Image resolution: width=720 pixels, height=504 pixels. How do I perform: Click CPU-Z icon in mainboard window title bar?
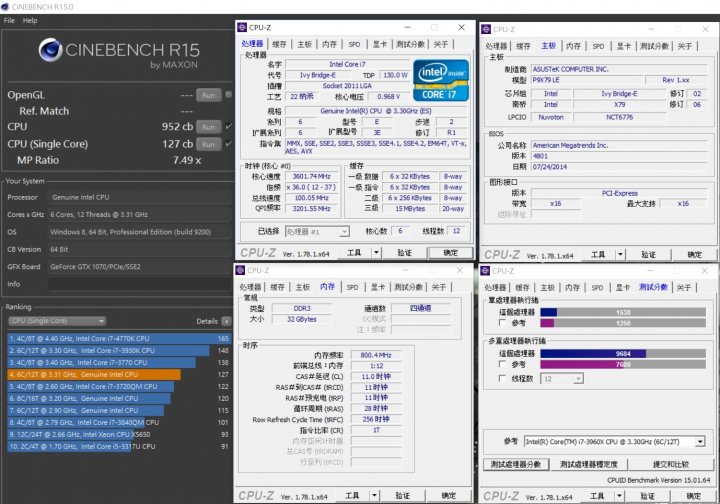point(486,29)
